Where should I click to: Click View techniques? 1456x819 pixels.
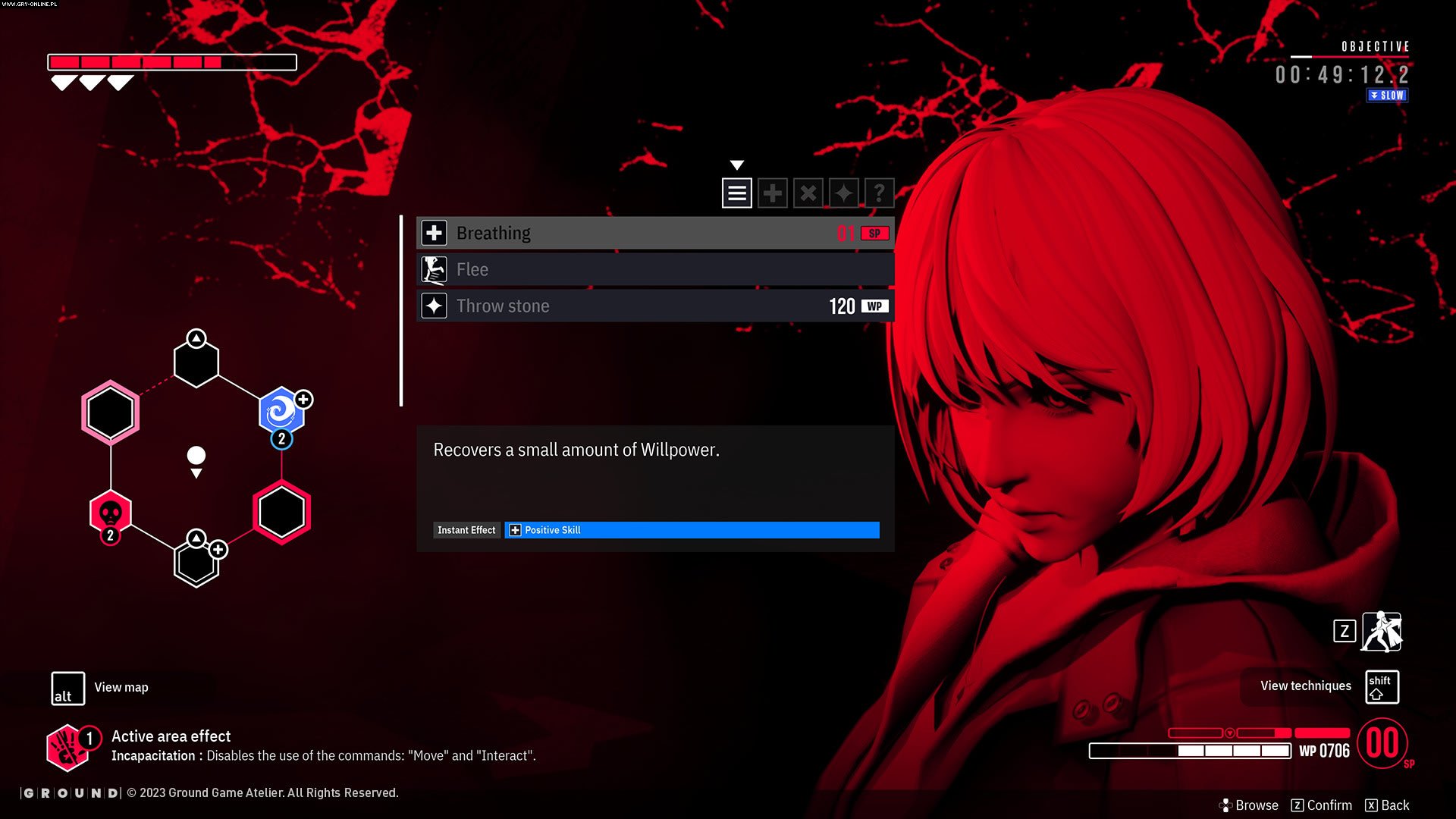point(1304,686)
